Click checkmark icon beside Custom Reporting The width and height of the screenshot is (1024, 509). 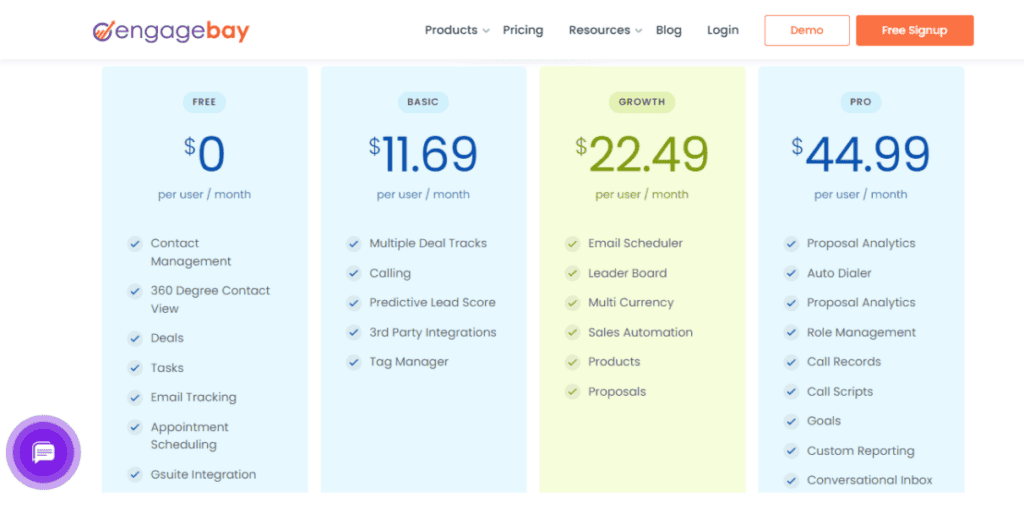pyautogui.click(x=792, y=451)
